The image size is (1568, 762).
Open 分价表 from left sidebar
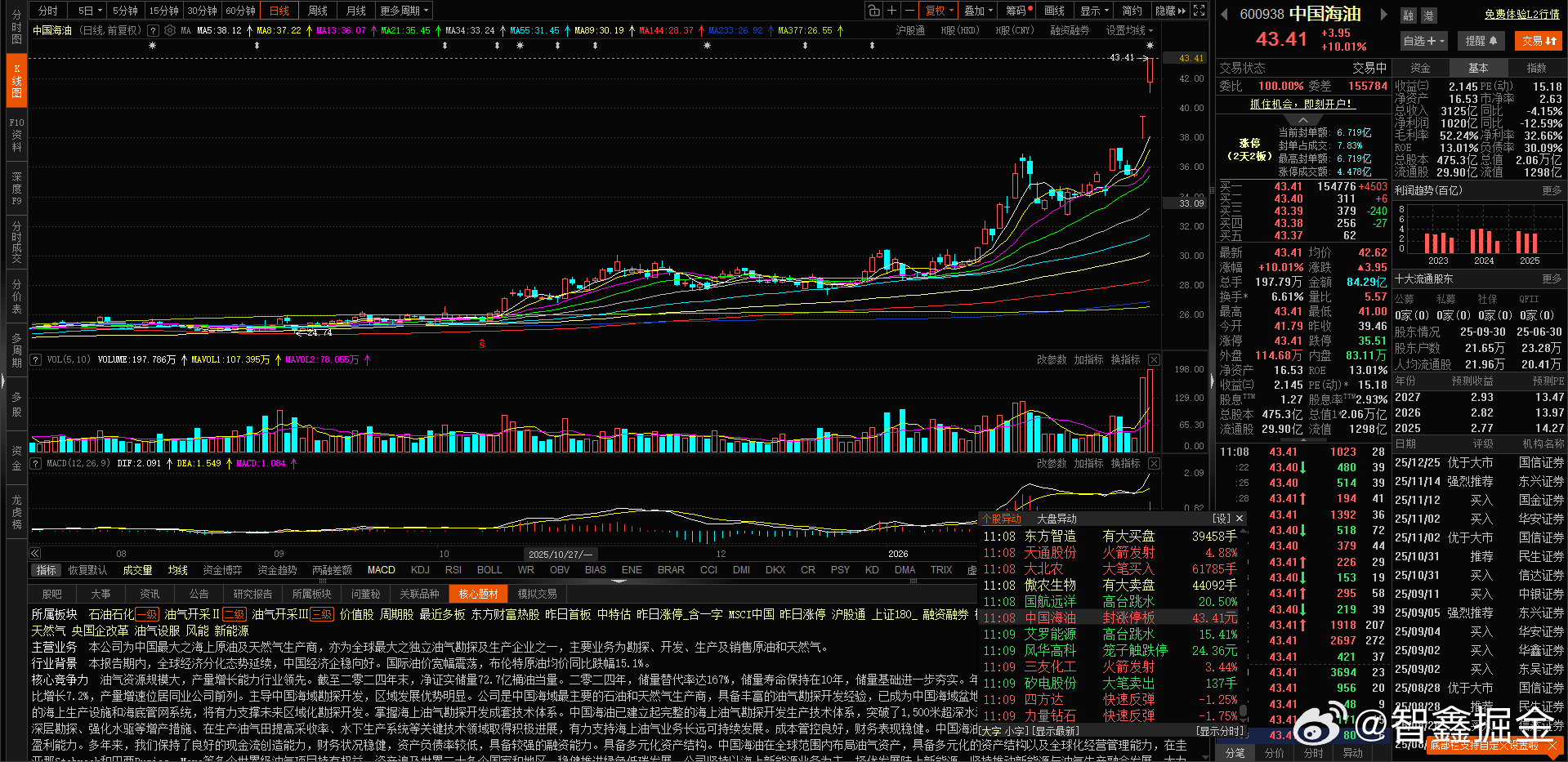(16, 297)
